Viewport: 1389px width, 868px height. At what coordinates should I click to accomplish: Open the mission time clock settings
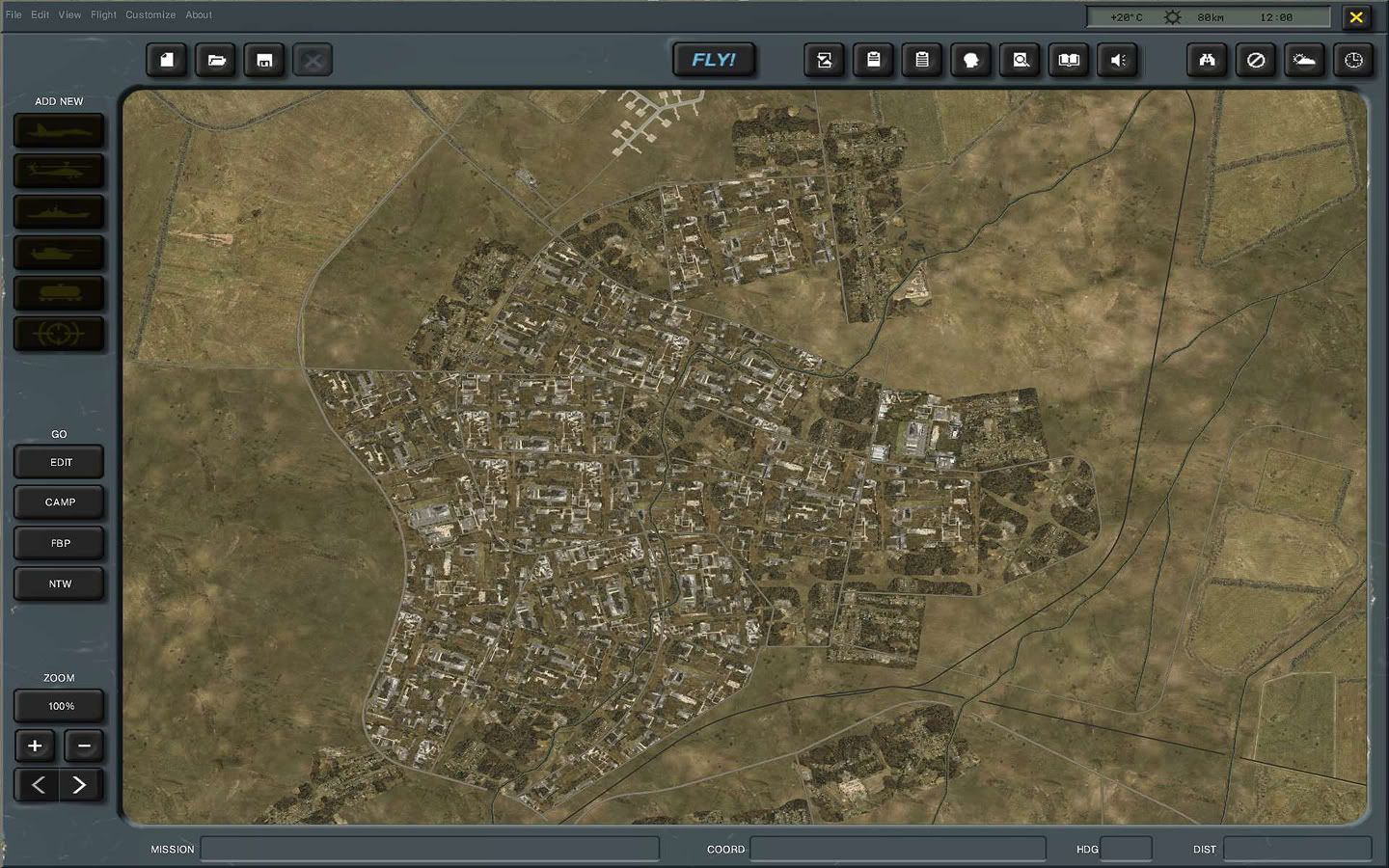point(1352,60)
